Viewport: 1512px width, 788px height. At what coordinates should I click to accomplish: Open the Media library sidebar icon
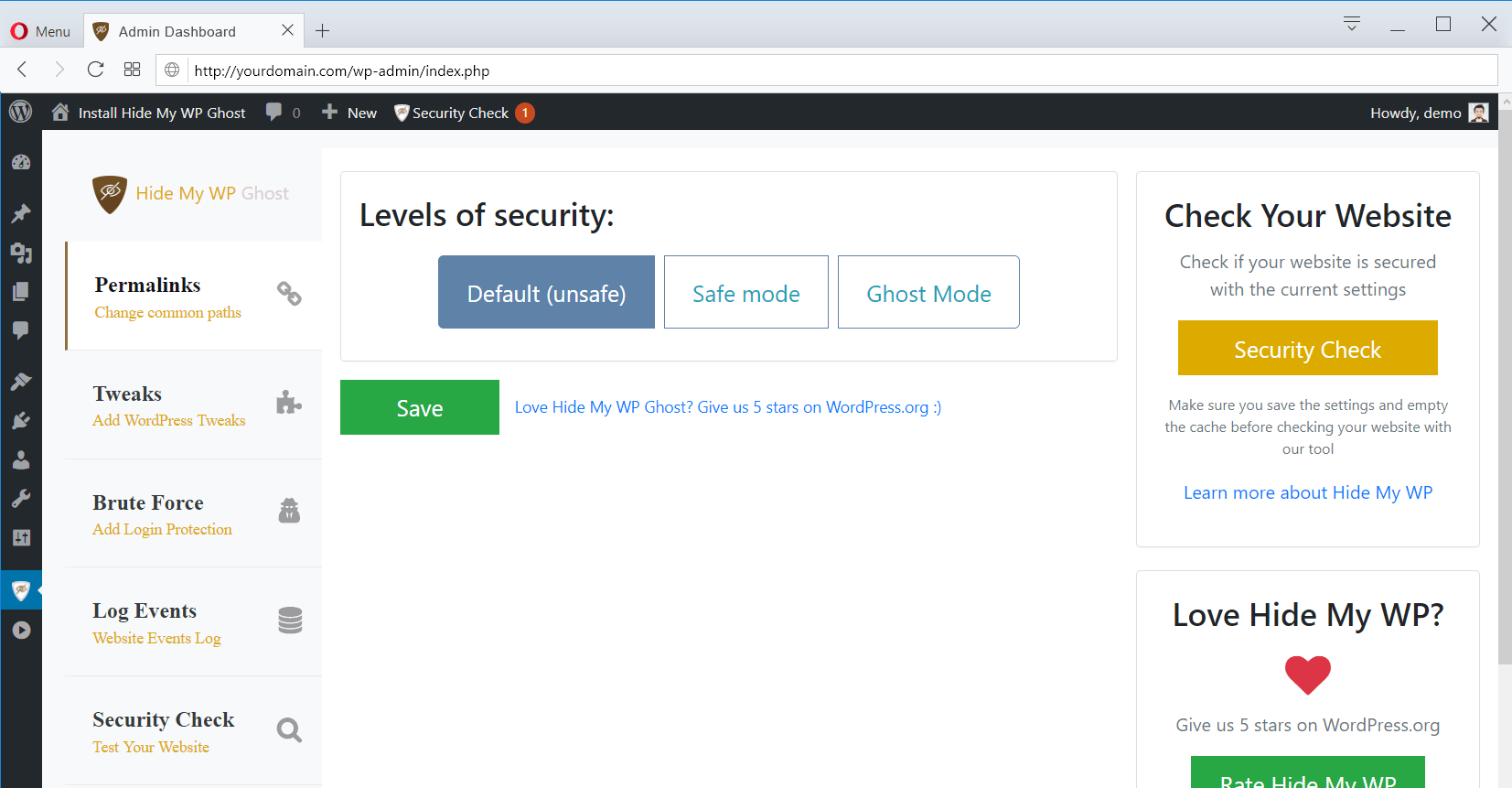click(x=21, y=253)
